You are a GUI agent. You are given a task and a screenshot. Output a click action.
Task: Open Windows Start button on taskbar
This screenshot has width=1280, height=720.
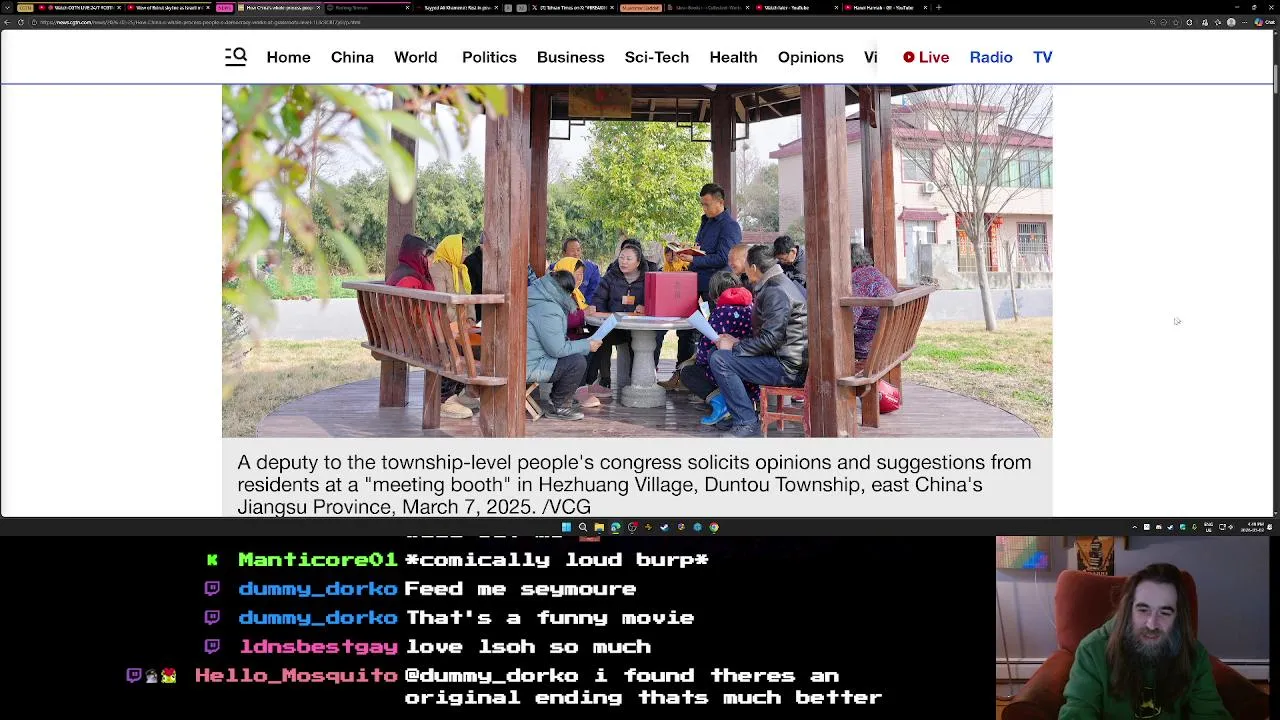(x=566, y=527)
